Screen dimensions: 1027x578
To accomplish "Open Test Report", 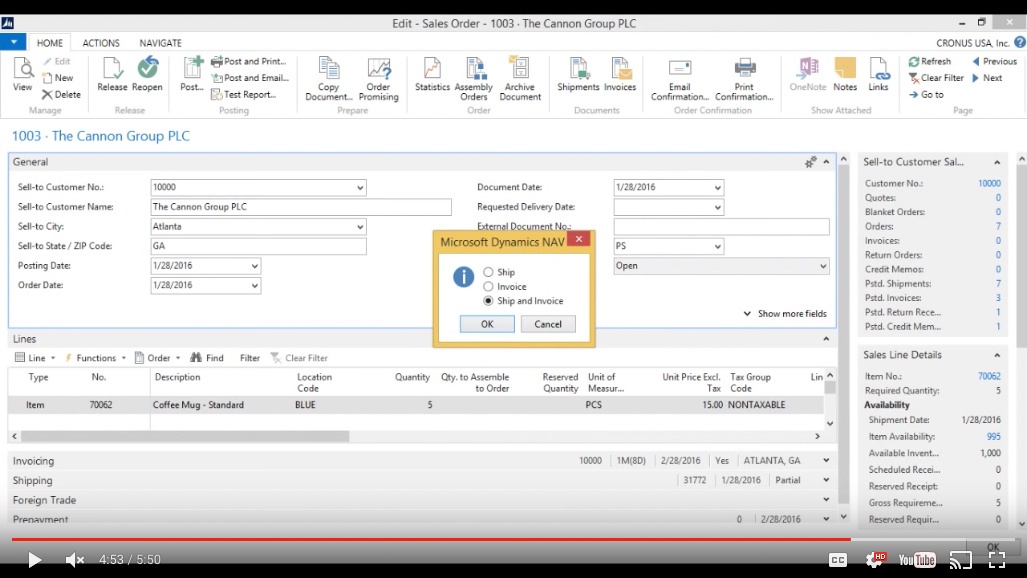I will point(243,94).
